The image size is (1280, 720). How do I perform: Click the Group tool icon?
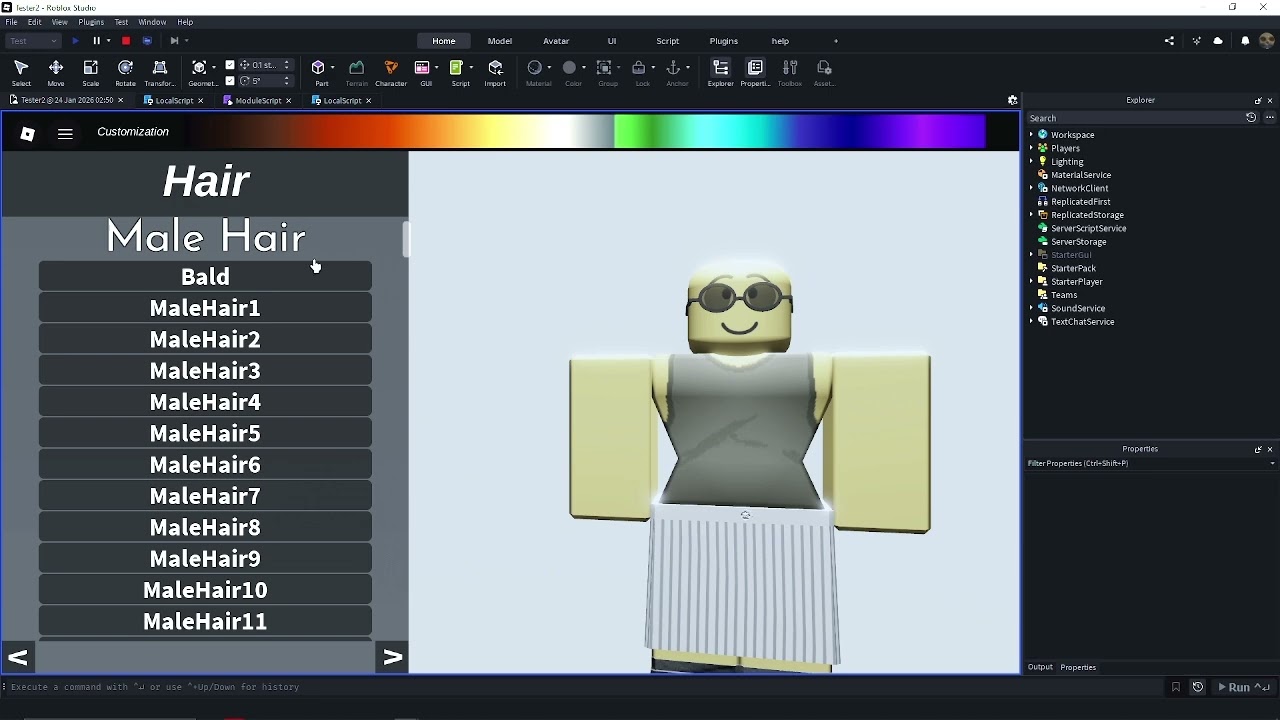coord(604,68)
